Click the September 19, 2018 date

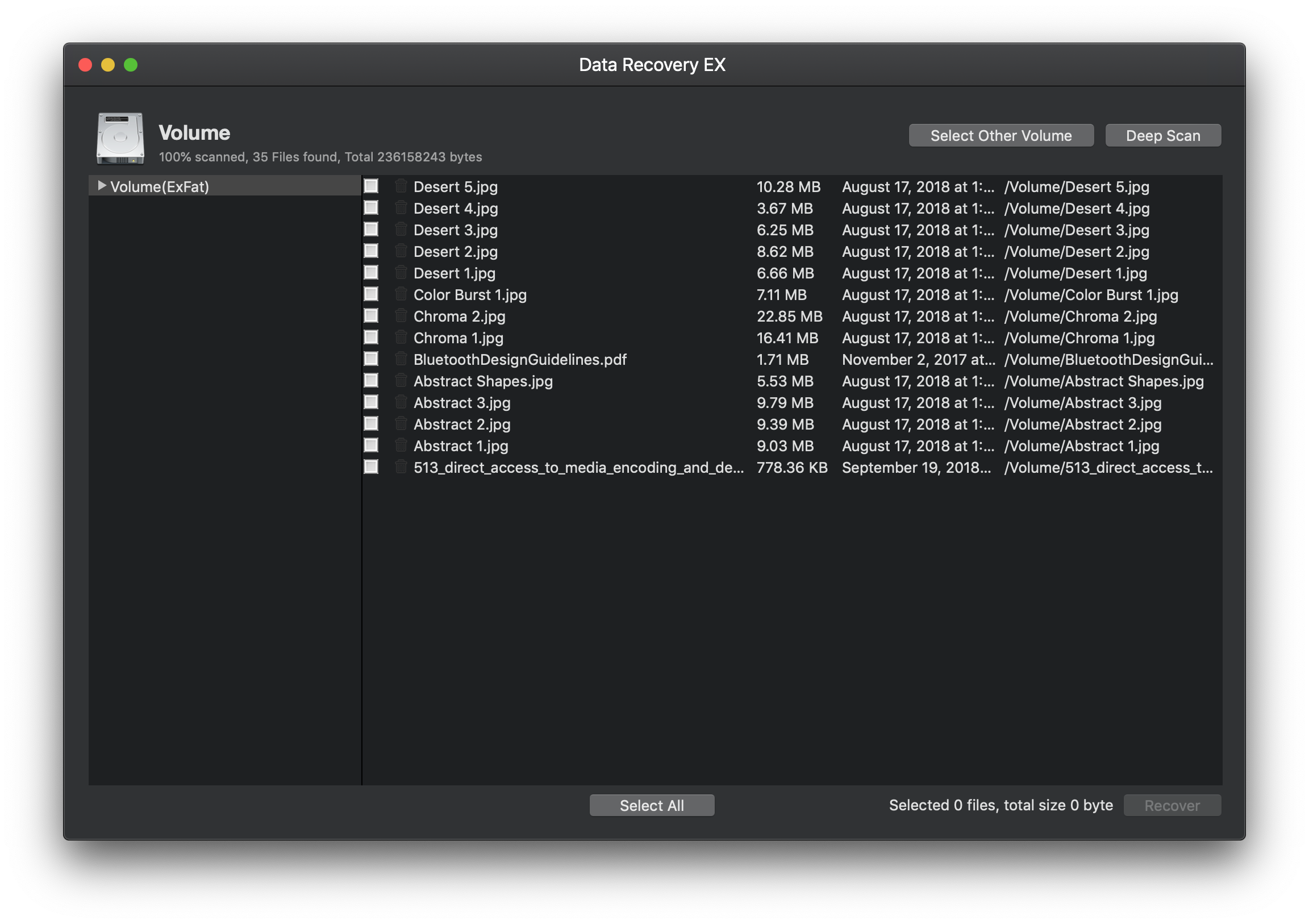coord(917,468)
